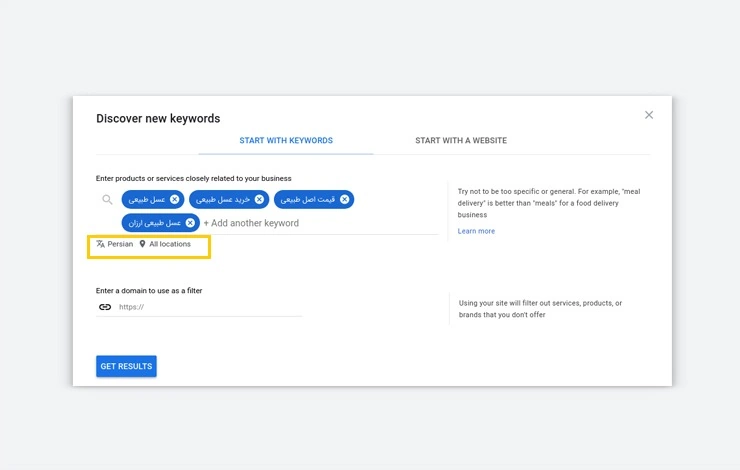Close the Discover new keywords dialog
740x470 pixels.
(x=649, y=115)
